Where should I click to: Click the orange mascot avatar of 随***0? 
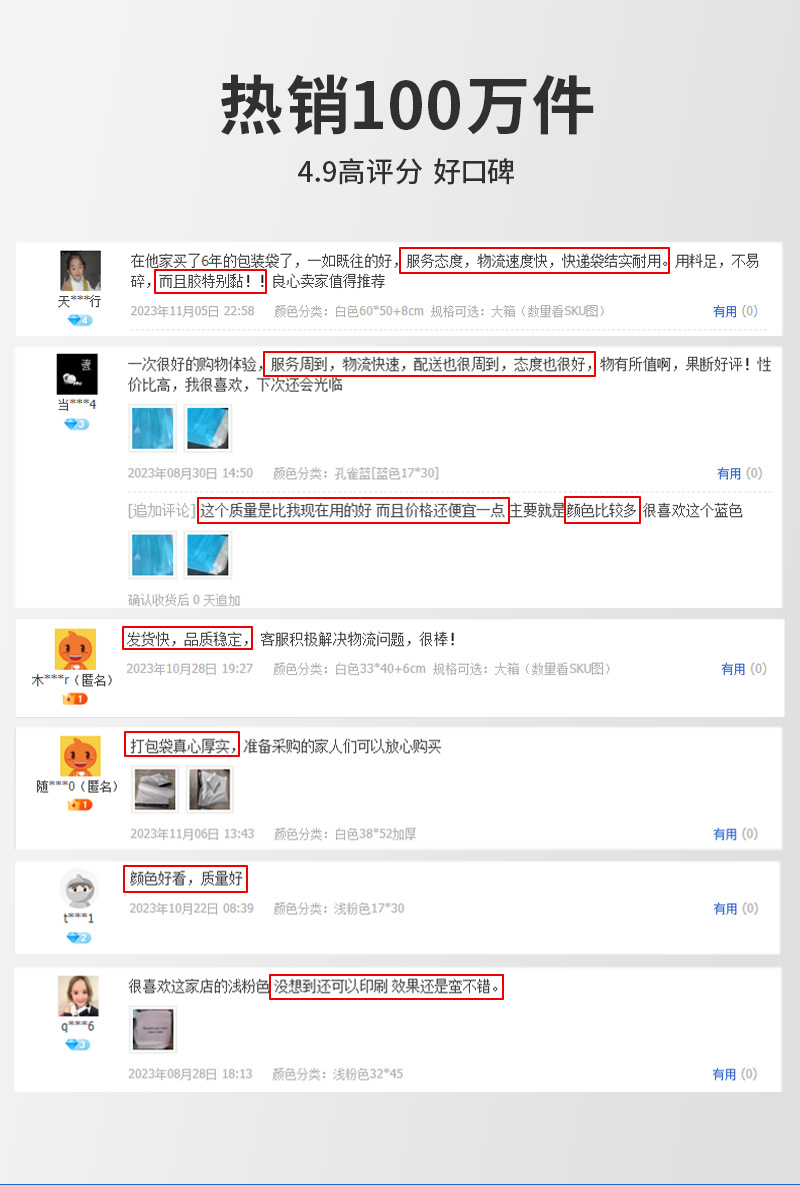80,756
